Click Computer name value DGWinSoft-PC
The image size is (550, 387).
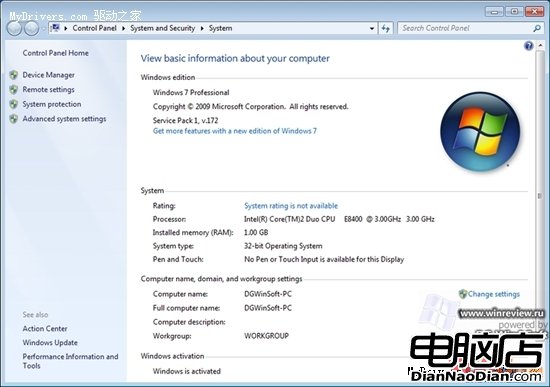click(x=268, y=294)
